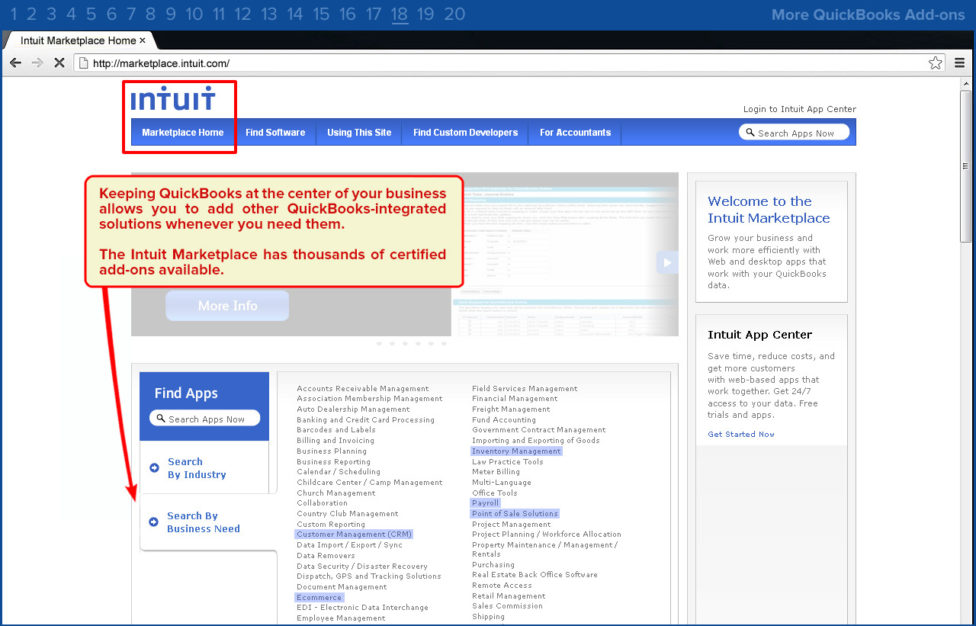
Task: Open Sales Commission category
Action: pos(507,606)
